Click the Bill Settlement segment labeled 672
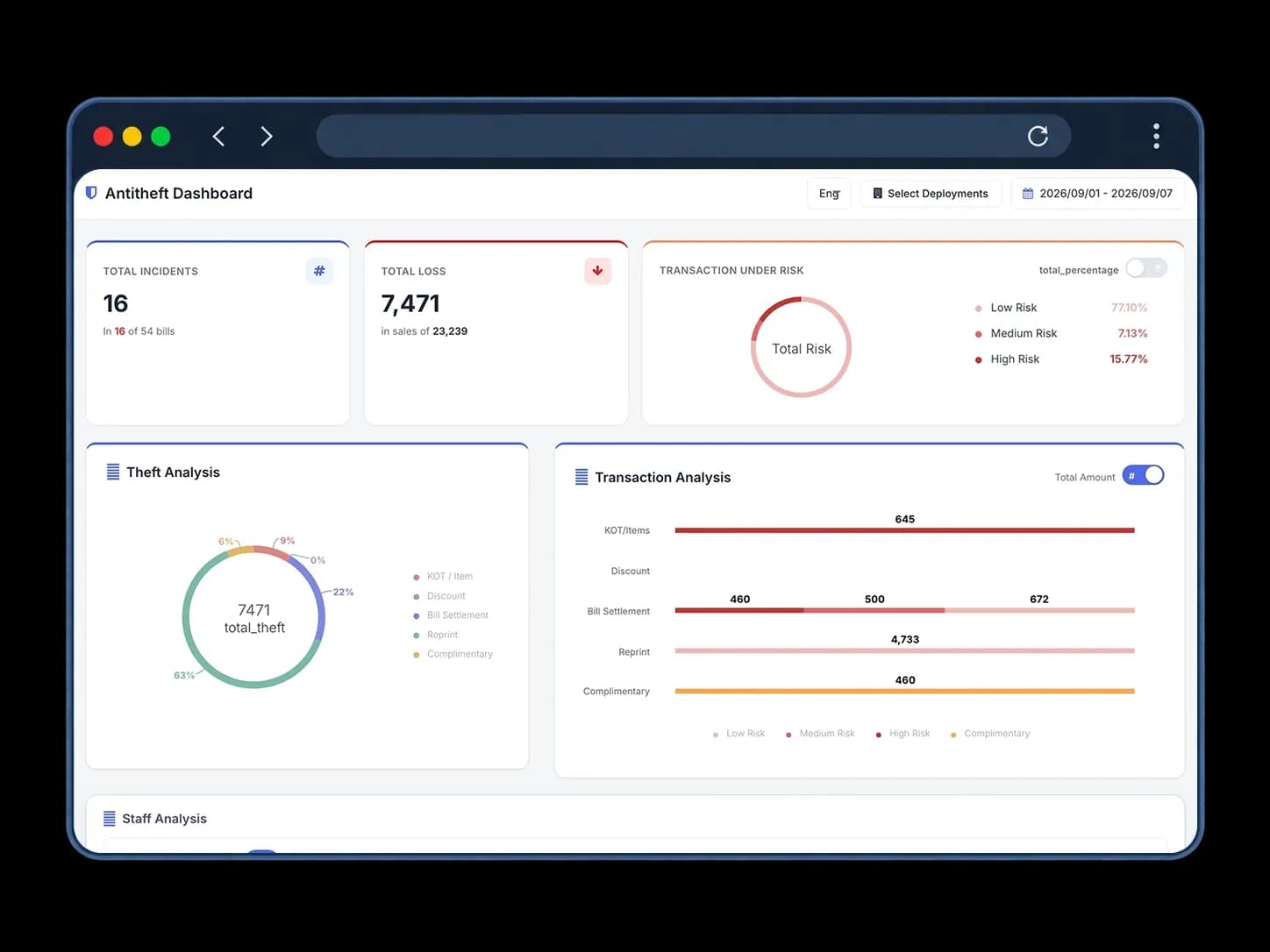Screen dimensions: 1270x952 tap(1039, 610)
